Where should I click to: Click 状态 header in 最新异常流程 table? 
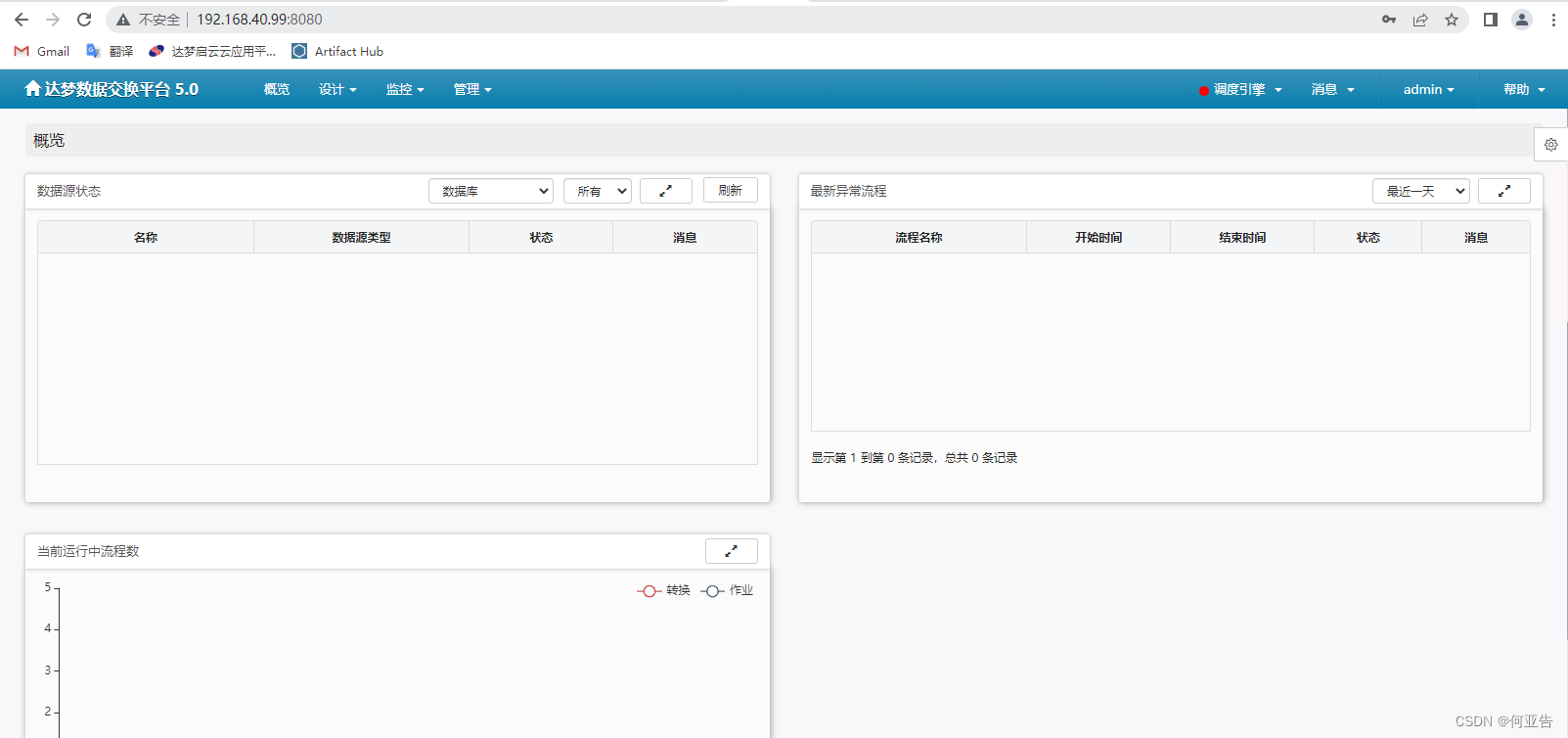pos(1367,237)
